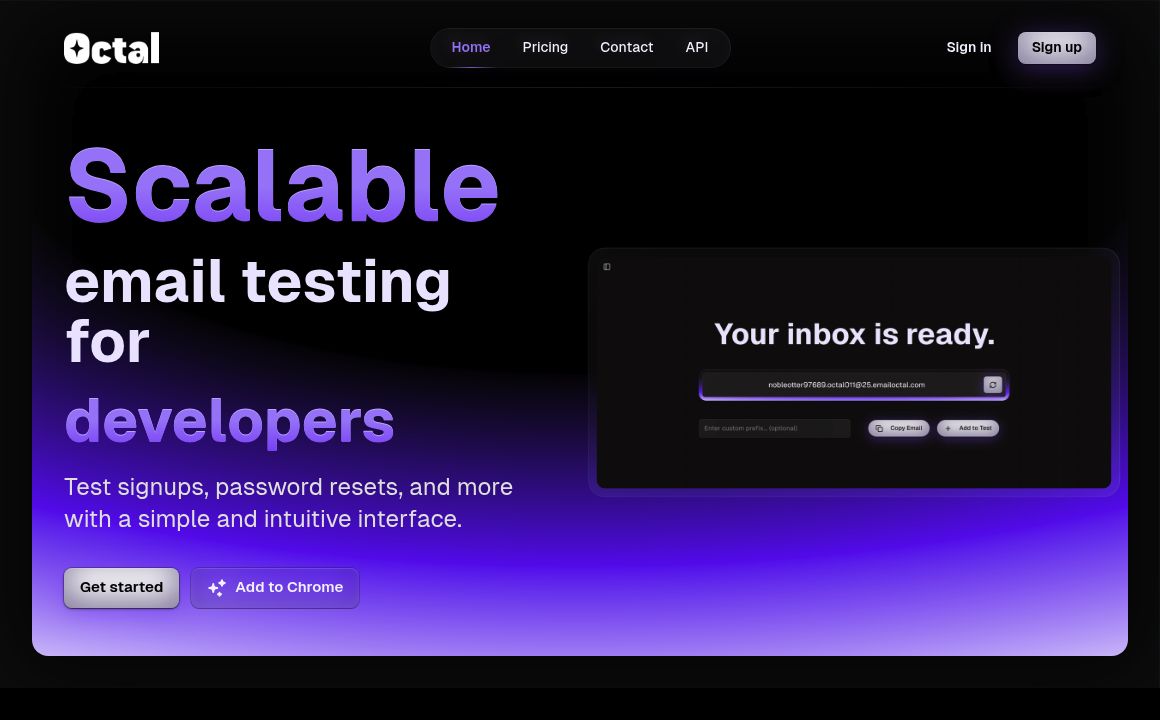The width and height of the screenshot is (1160, 720).
Task: Click the refresh icon beside the email address
Action: tap(992, 385)
